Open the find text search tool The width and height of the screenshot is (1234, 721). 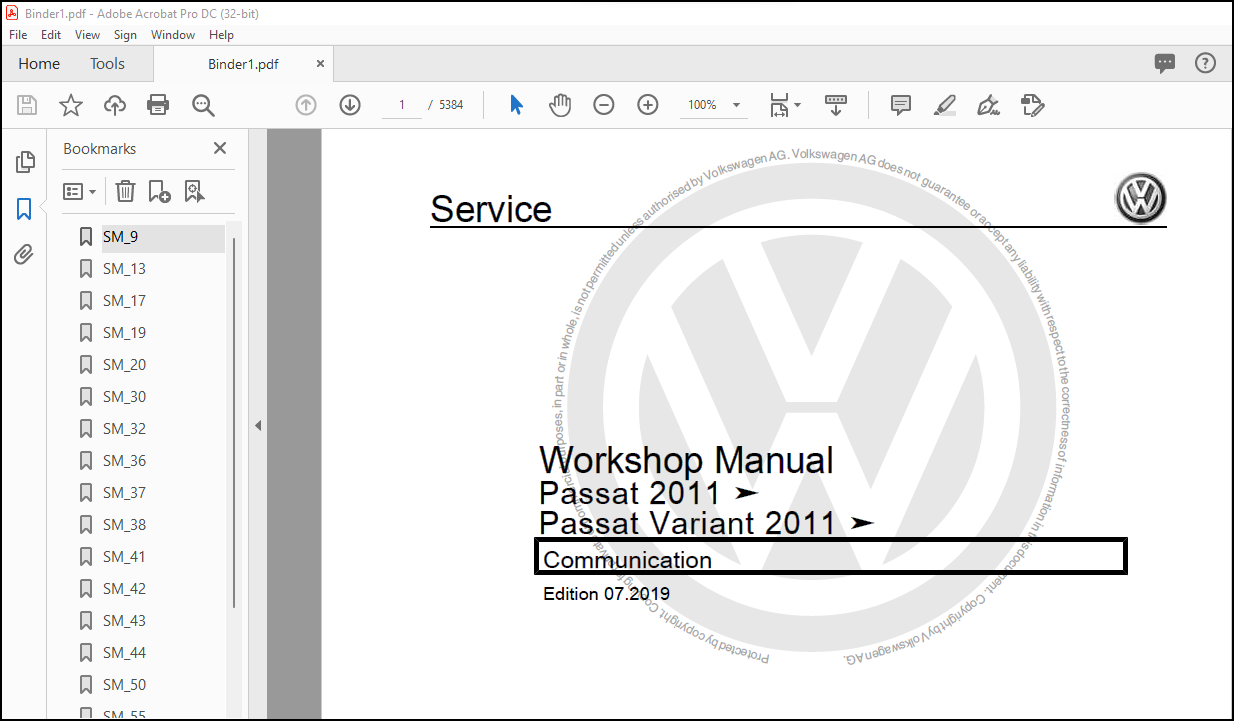click(x=203, y=105)
